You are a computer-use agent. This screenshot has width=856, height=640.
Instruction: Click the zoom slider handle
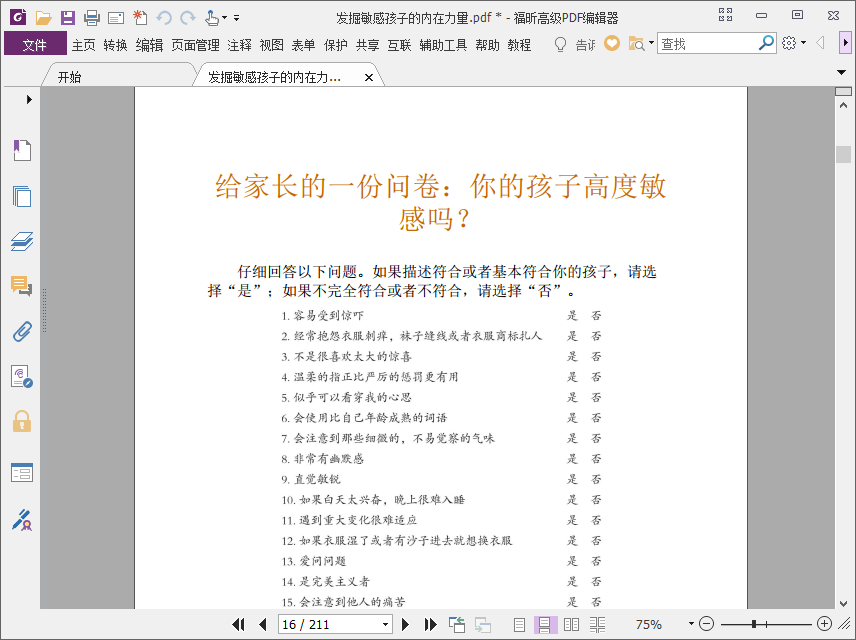[x=754, y=624]
